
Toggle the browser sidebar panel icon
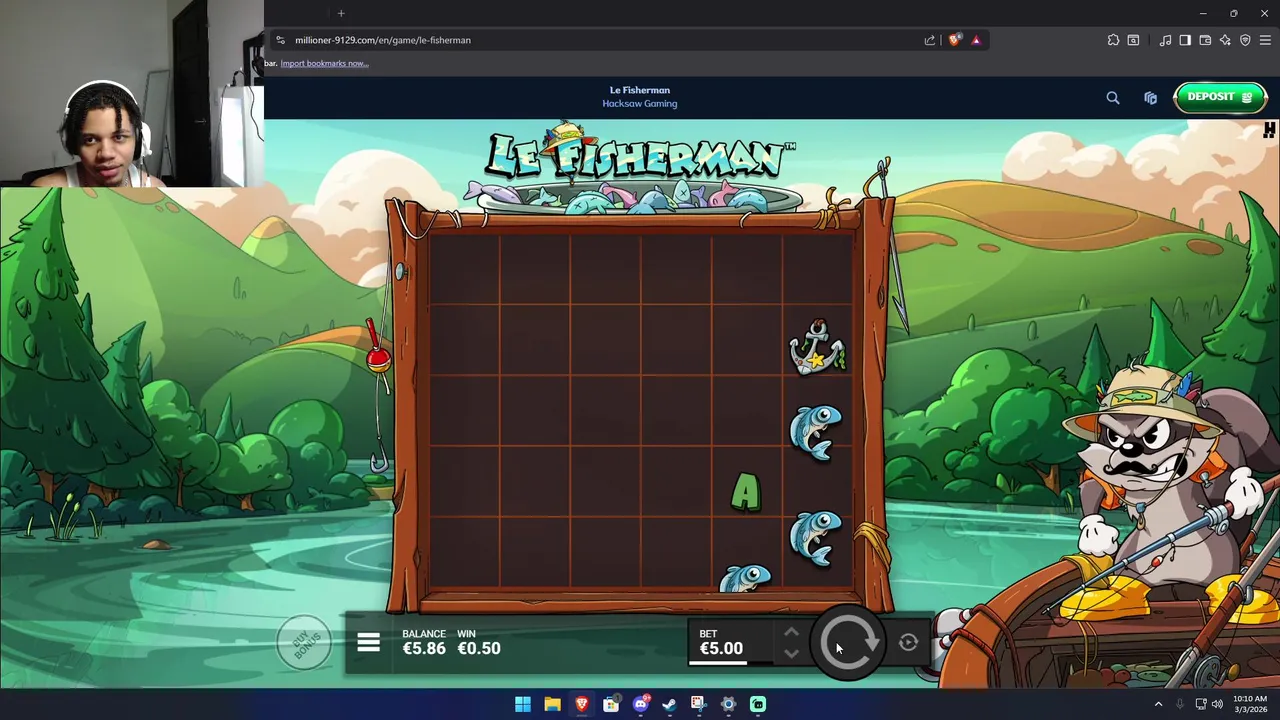pyautogui.click(x=1185, y=40)
